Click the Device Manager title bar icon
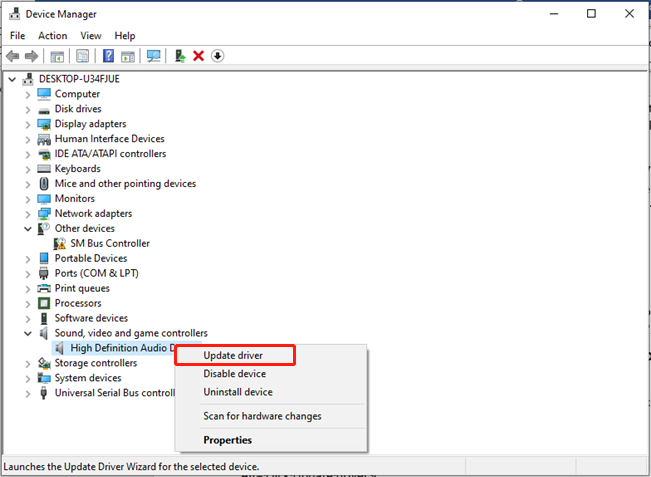Viewport: 651px width, 477px height. click(15, 14)
